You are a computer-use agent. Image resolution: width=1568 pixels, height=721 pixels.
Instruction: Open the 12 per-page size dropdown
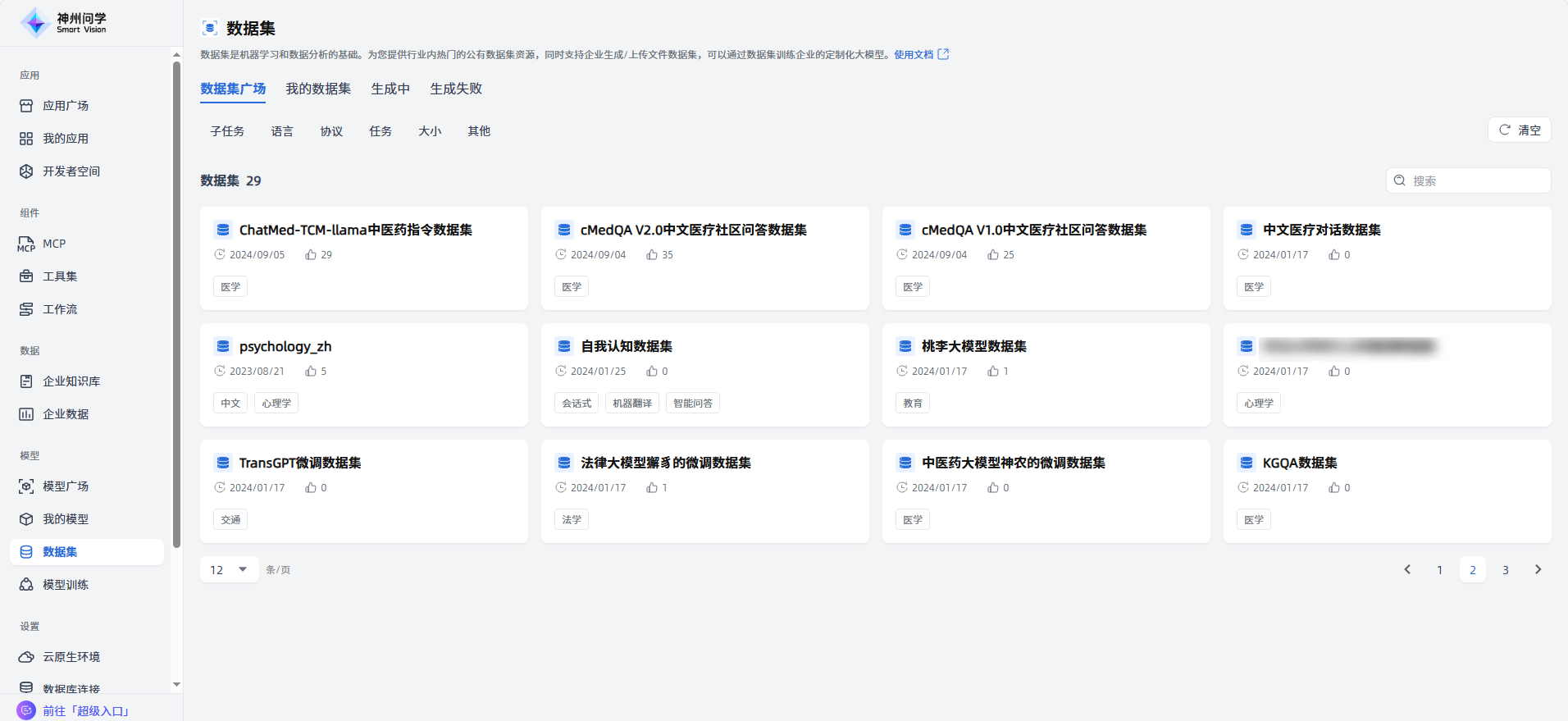pyautogui.click(x=229, y=569)
